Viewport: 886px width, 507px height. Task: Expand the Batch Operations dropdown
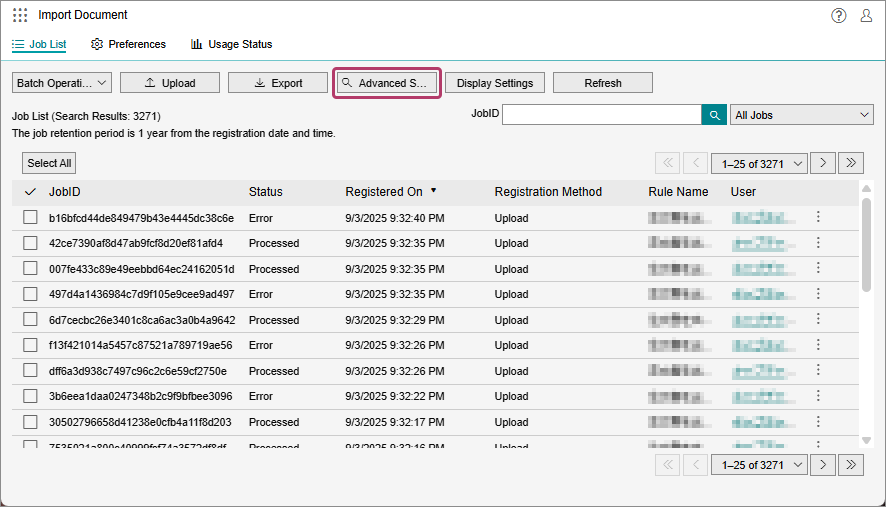coord(62,83)
